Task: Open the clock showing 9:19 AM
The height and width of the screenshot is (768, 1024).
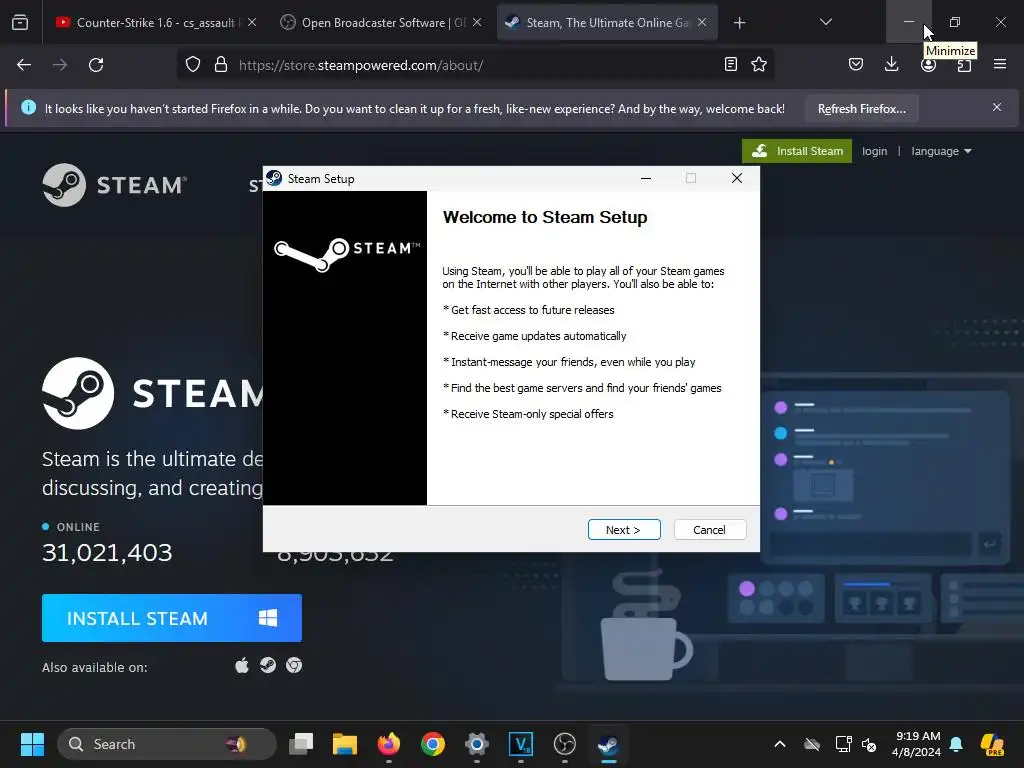Action: click(x=917, y=744)
